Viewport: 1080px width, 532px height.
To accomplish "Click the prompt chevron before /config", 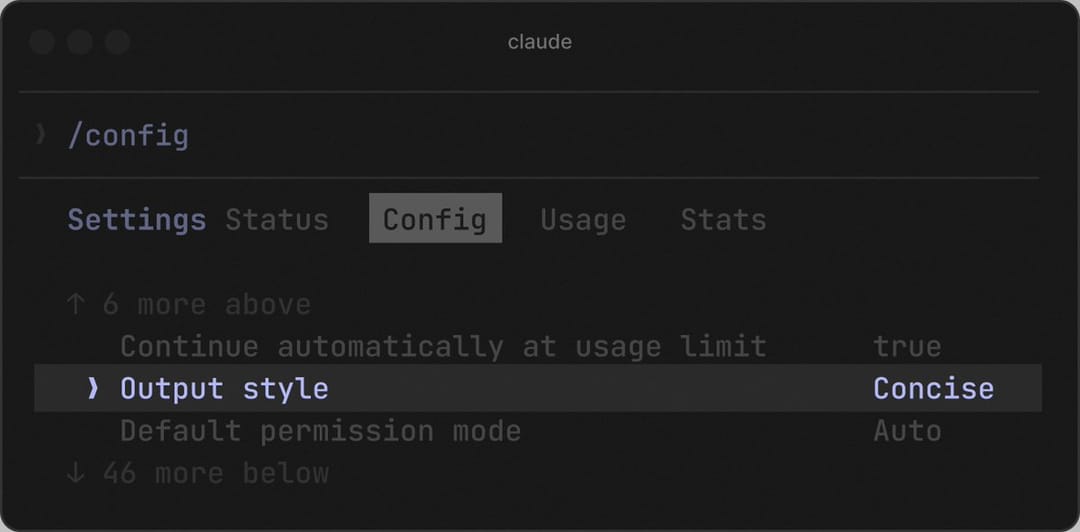I will [x=41, y=134].
